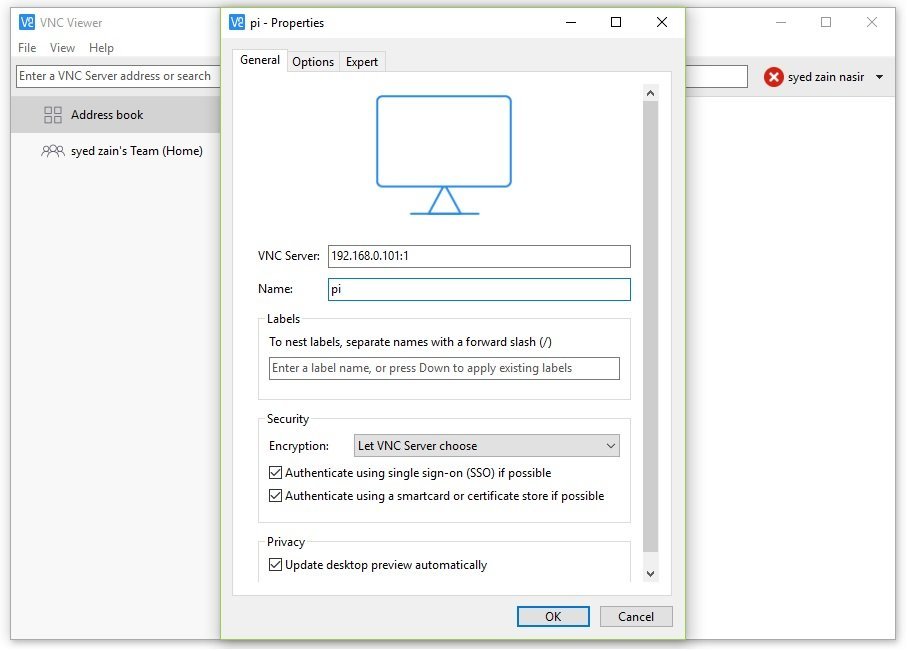Toggle Authenticate using a smartcard or certificate store
Screen dimensions: 908x651
[x=276, y=496]
